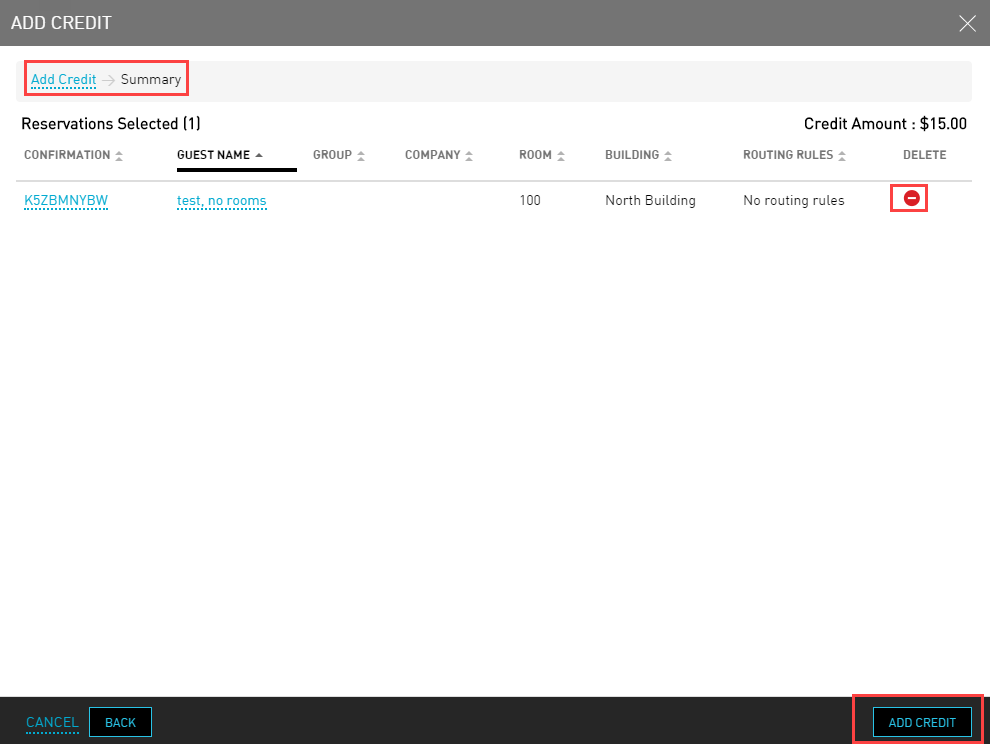
Task: Click the Delete column header
Action: [x=924, y=155]
